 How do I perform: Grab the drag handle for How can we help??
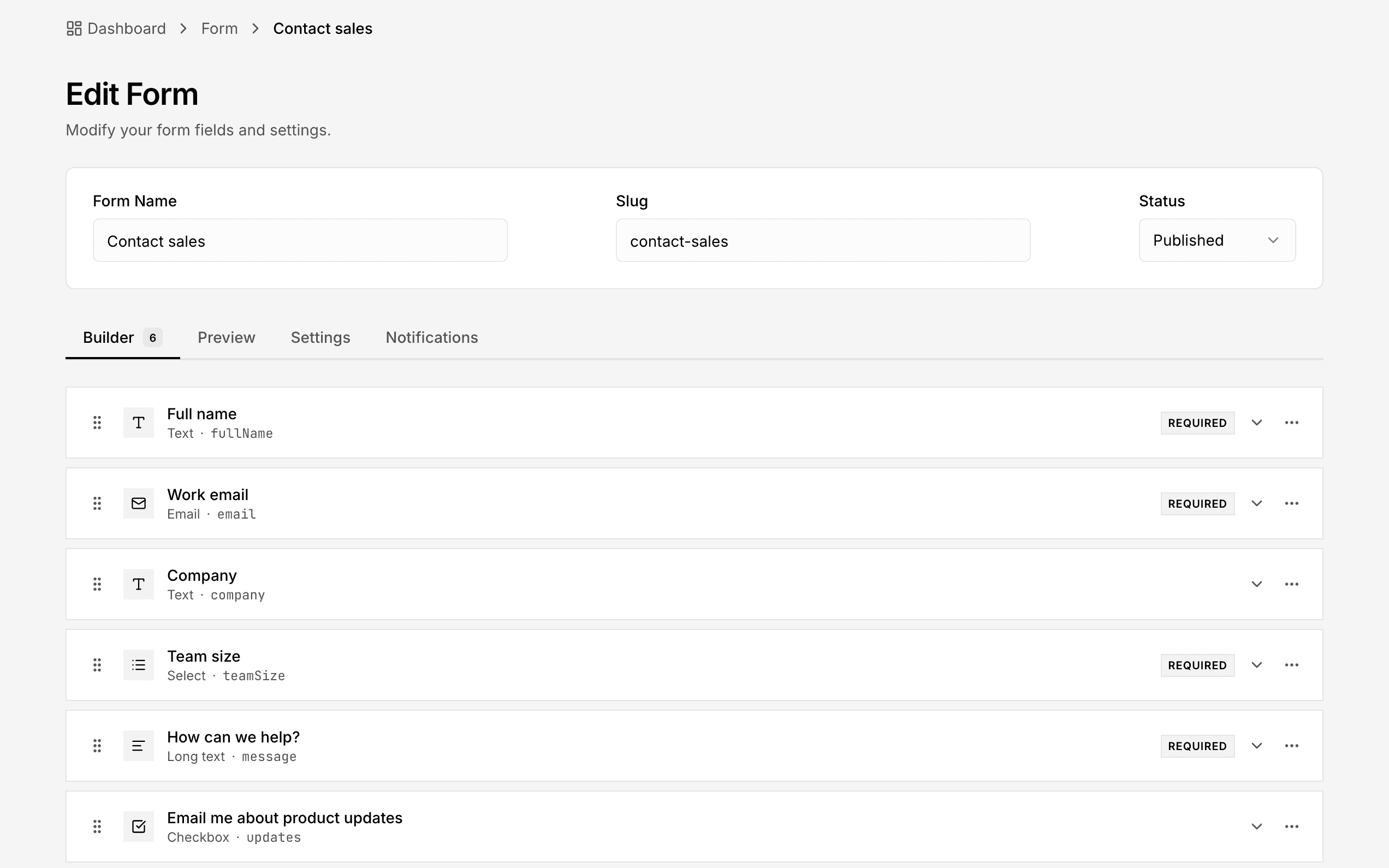pos(97,746)
